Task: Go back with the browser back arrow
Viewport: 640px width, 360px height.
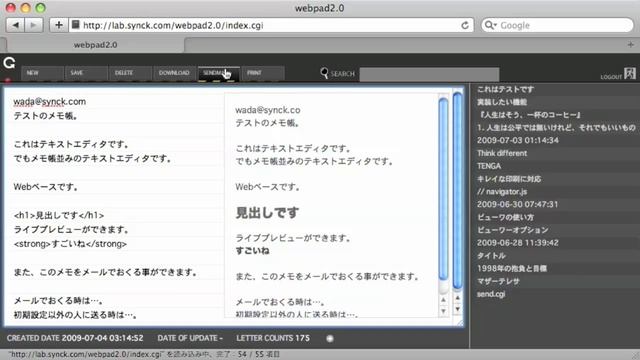Action: tap(15, 25)
